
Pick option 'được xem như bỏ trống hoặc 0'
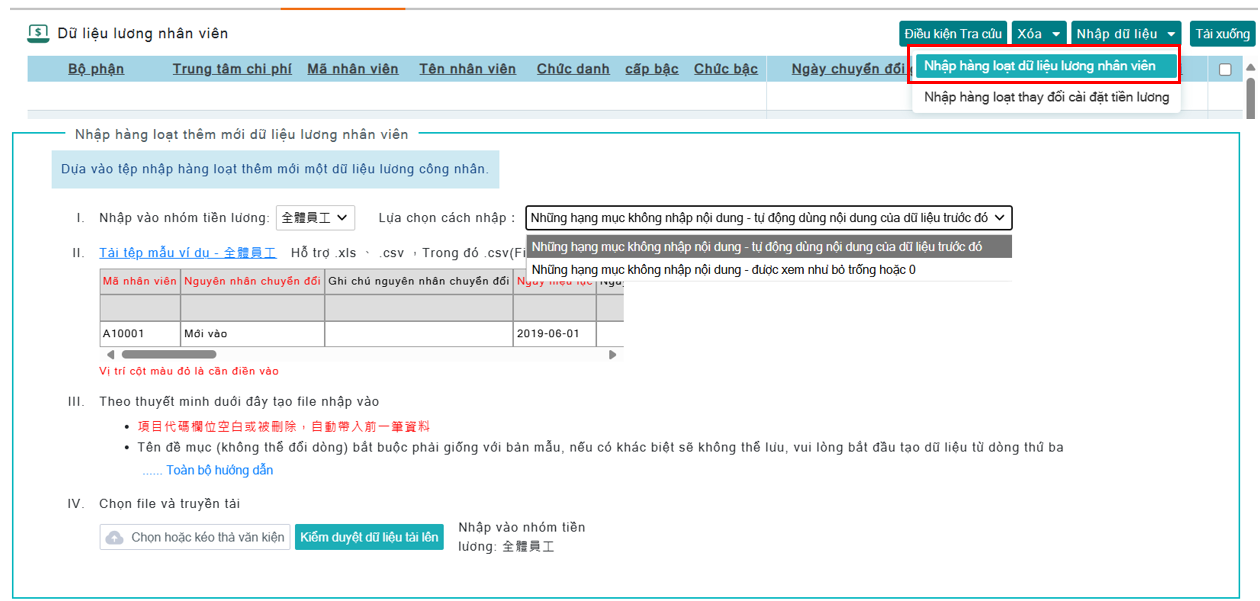pyautogui.click(x=723, y=269)
